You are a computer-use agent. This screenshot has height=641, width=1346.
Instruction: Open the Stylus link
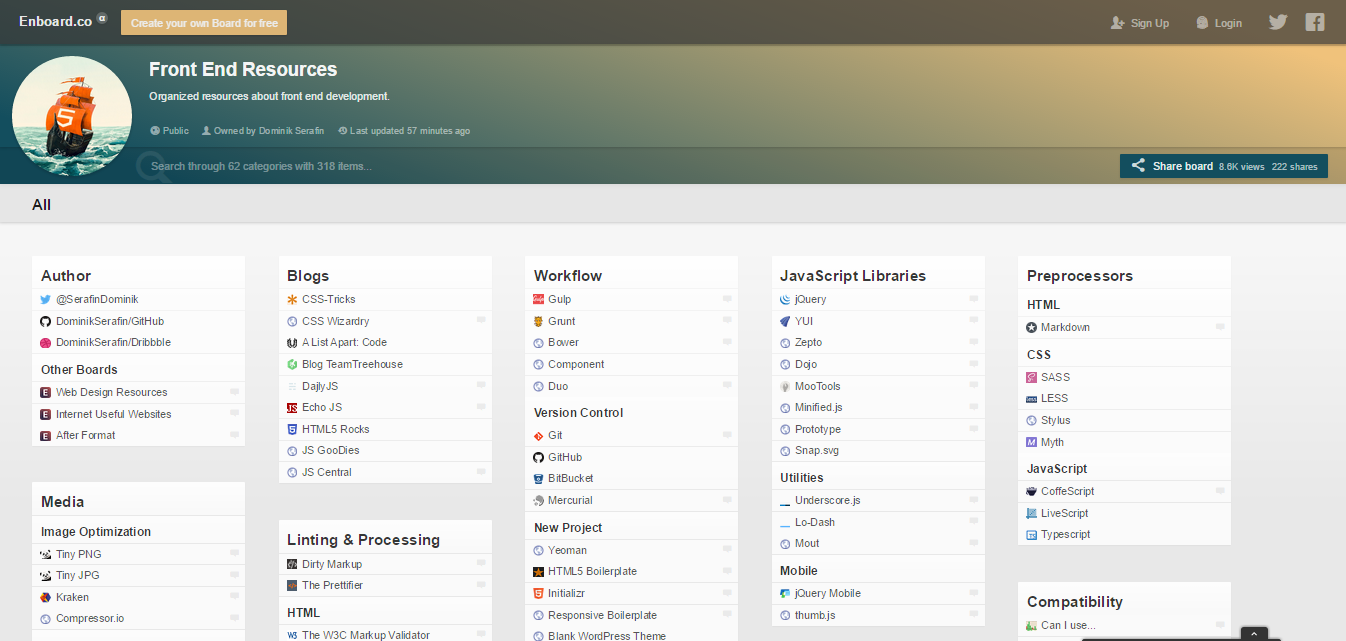(x=1055, y=420)
